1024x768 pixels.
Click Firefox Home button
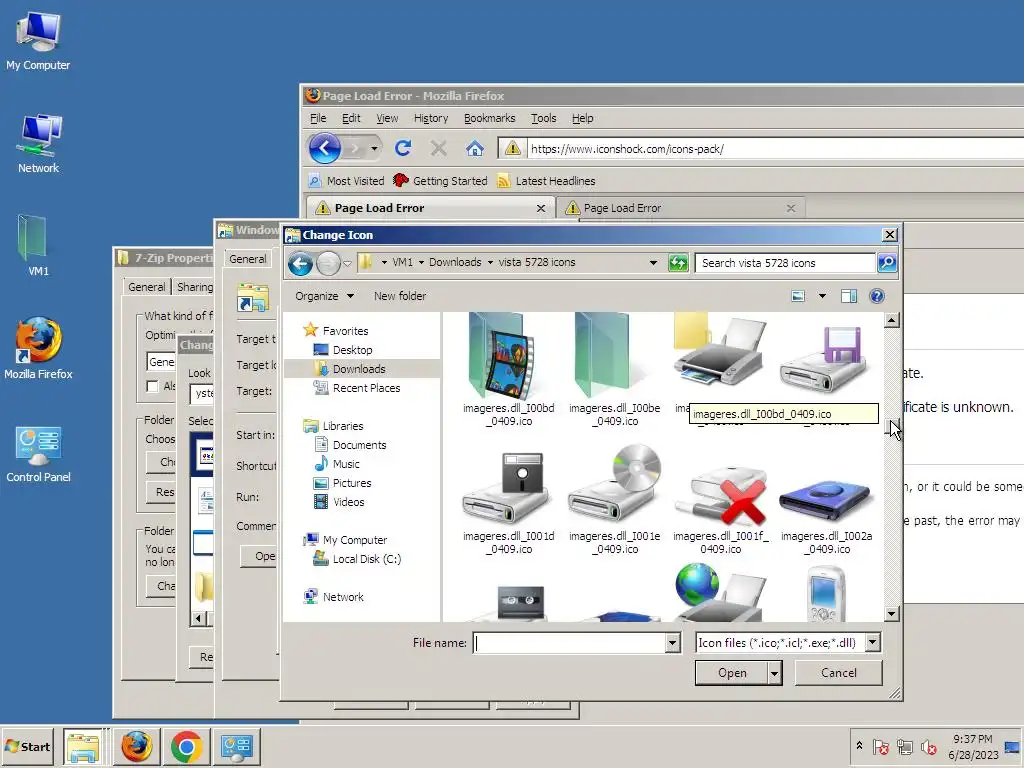[475, 149]
